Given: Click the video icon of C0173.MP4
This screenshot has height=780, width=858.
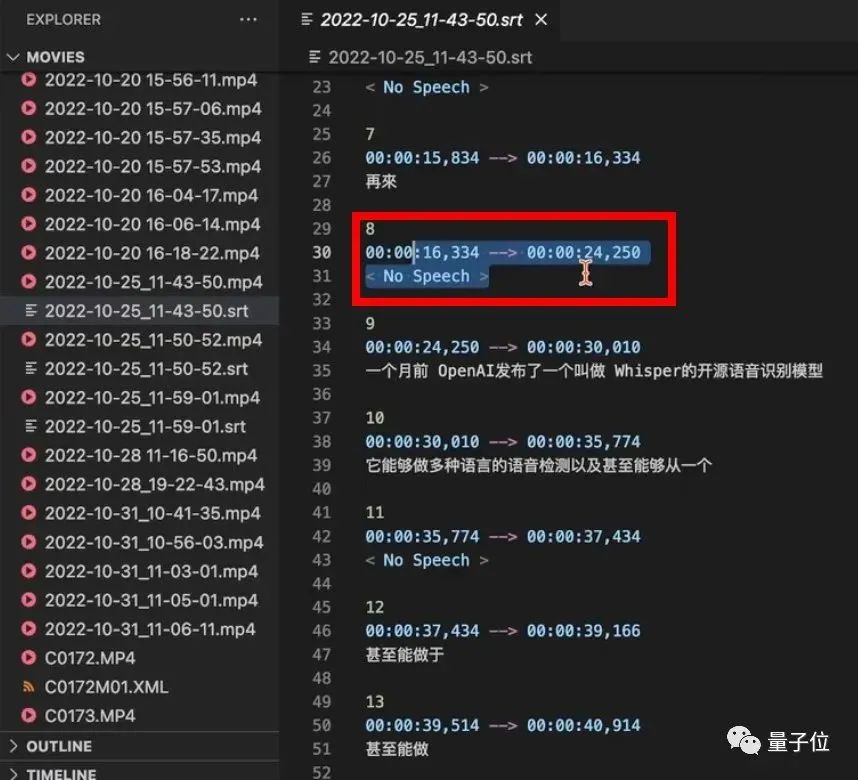Looking at the screenshot, I should click(x=28, y=715).
